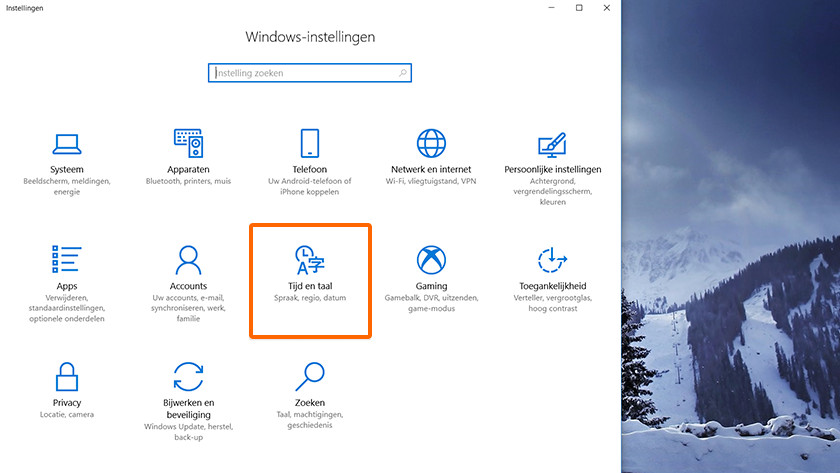Open the Apps list icon
The image size is (840, 473).
pos(67,260)
